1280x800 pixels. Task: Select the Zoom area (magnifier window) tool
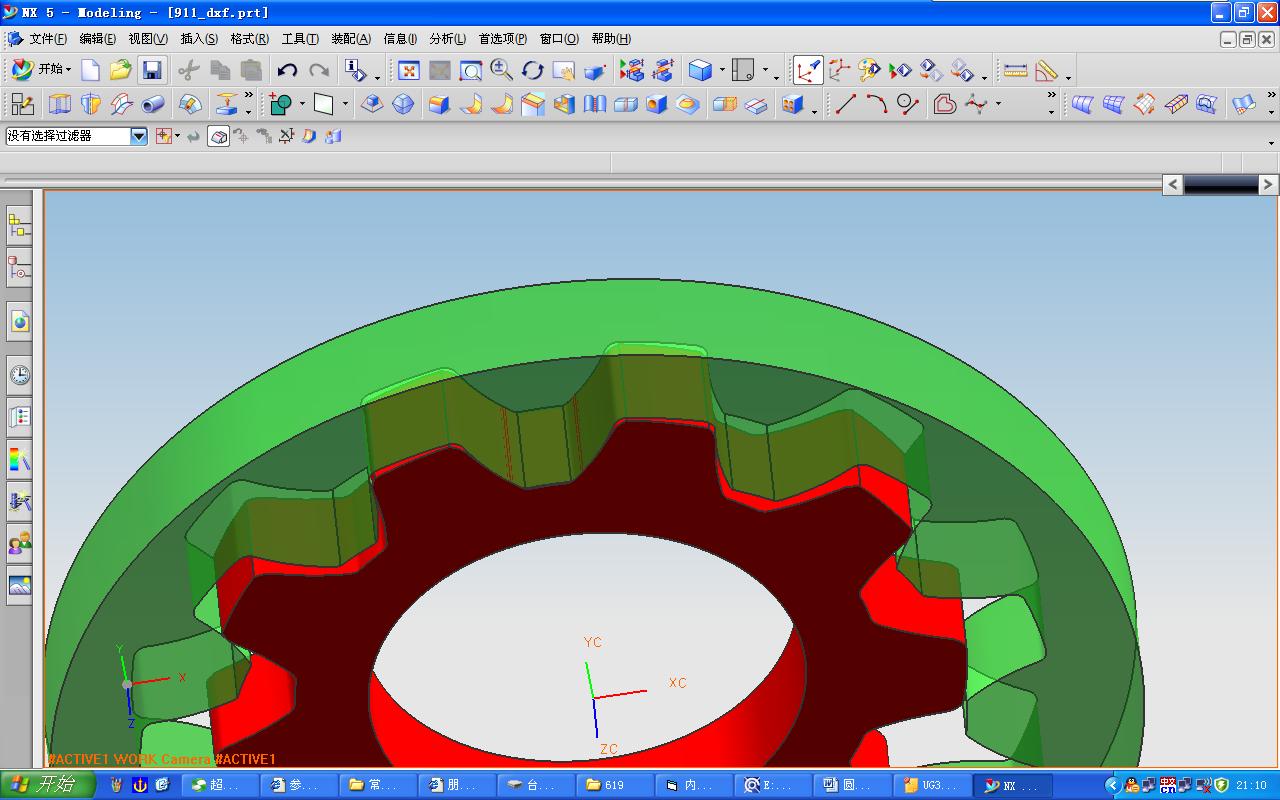[x=471, y=70]
